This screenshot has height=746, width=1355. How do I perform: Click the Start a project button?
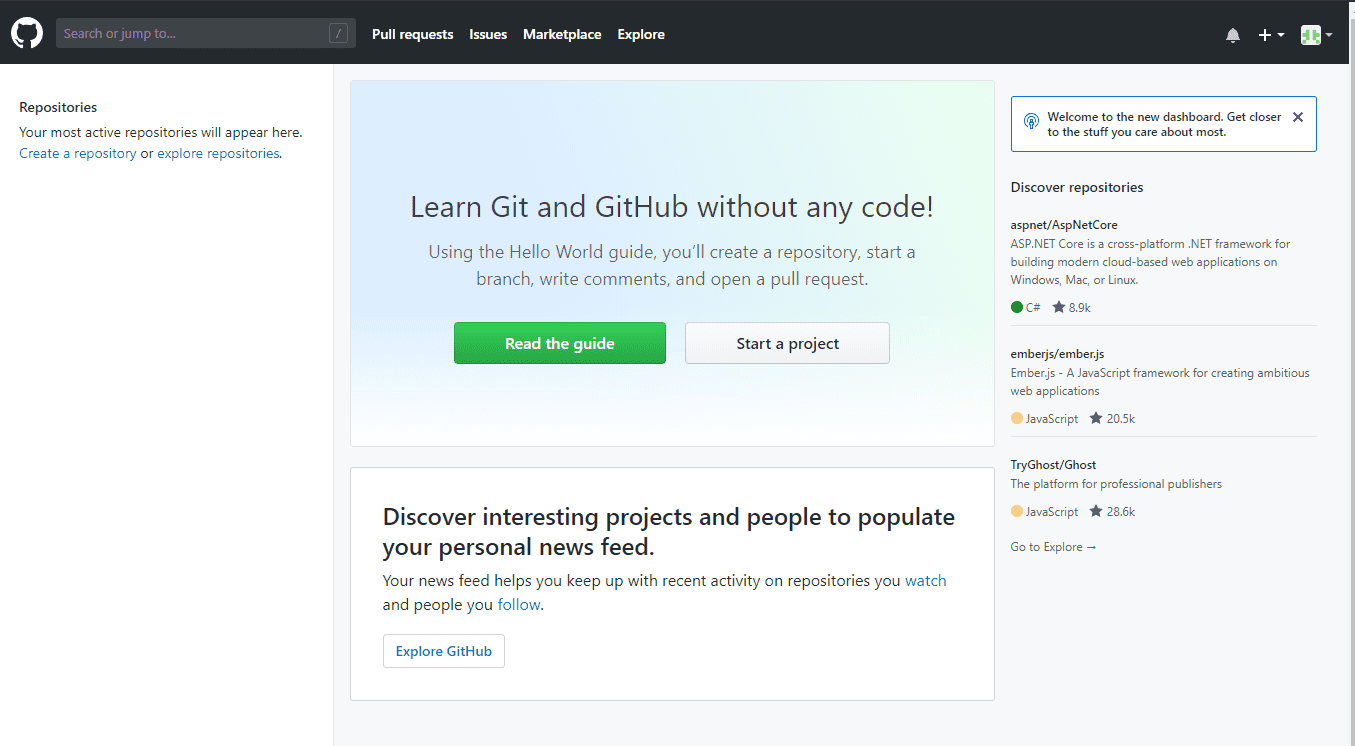787,343
